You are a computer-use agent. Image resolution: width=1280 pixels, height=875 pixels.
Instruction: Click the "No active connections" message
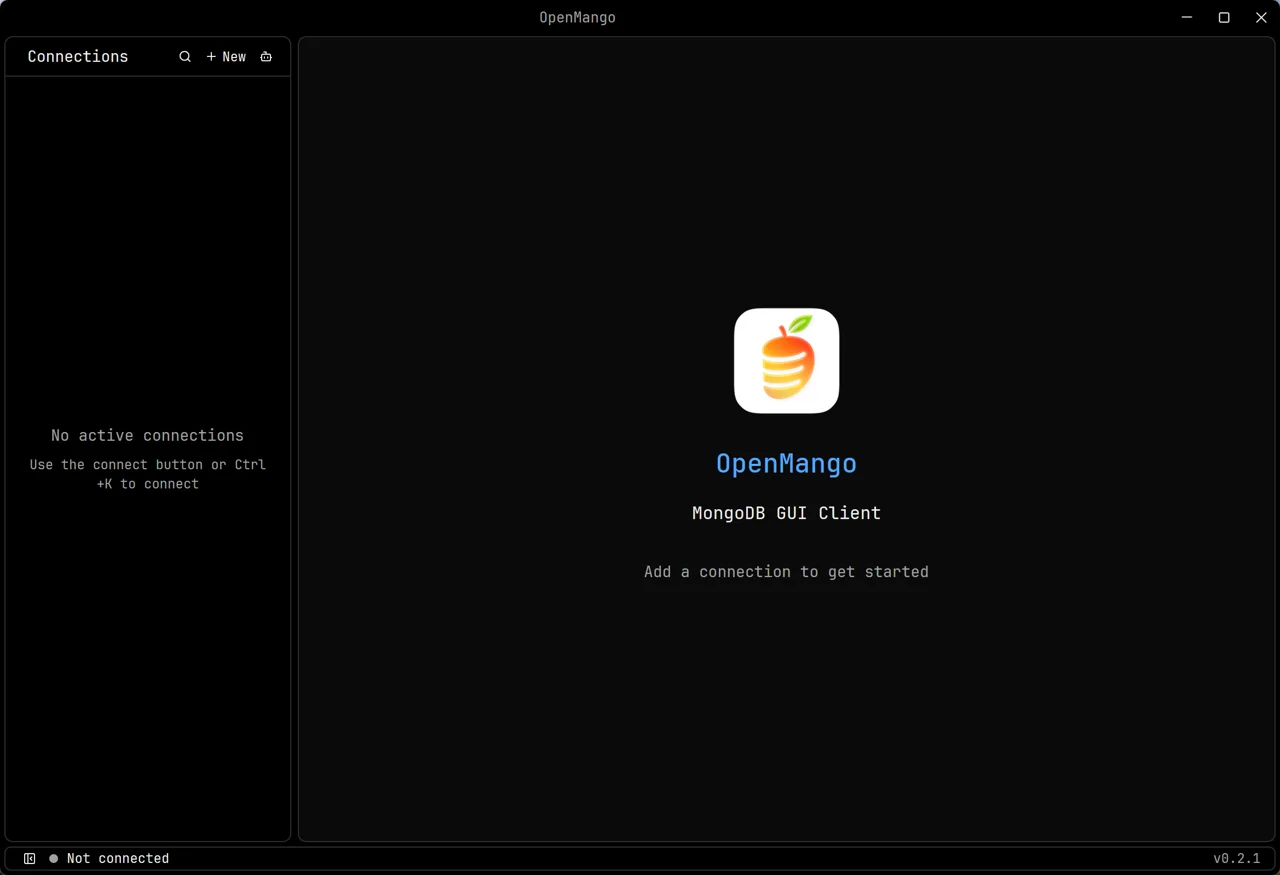(148, 436)
